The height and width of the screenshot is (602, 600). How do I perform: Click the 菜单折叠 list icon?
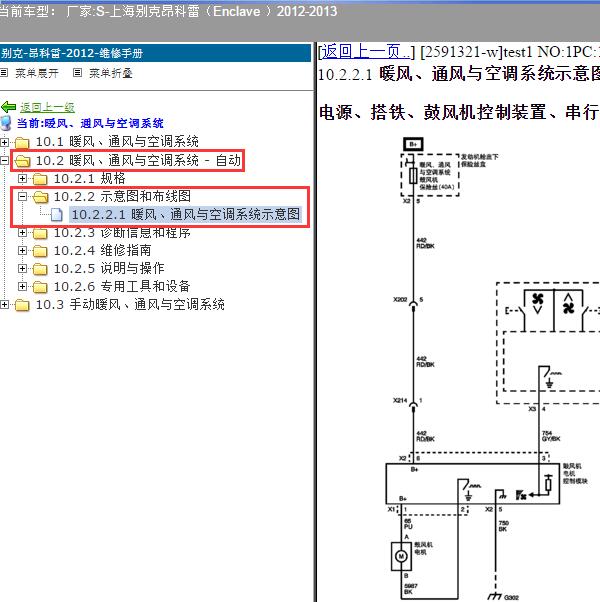pyautogui.click(x=77, y=73)
